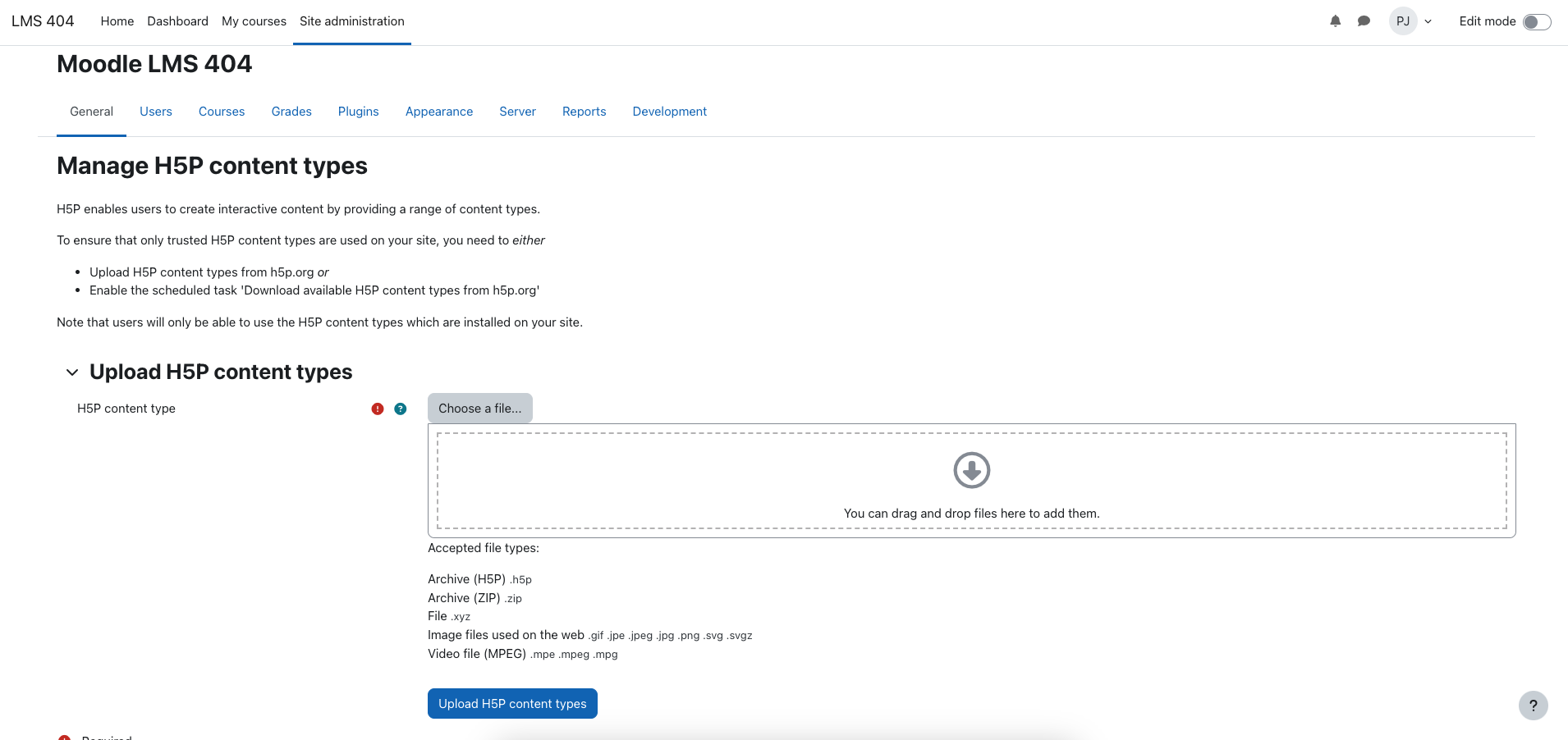This screenshot has width=1568, height=740.
Task: Switch to the Grades tab
Action: coord(291,112)
